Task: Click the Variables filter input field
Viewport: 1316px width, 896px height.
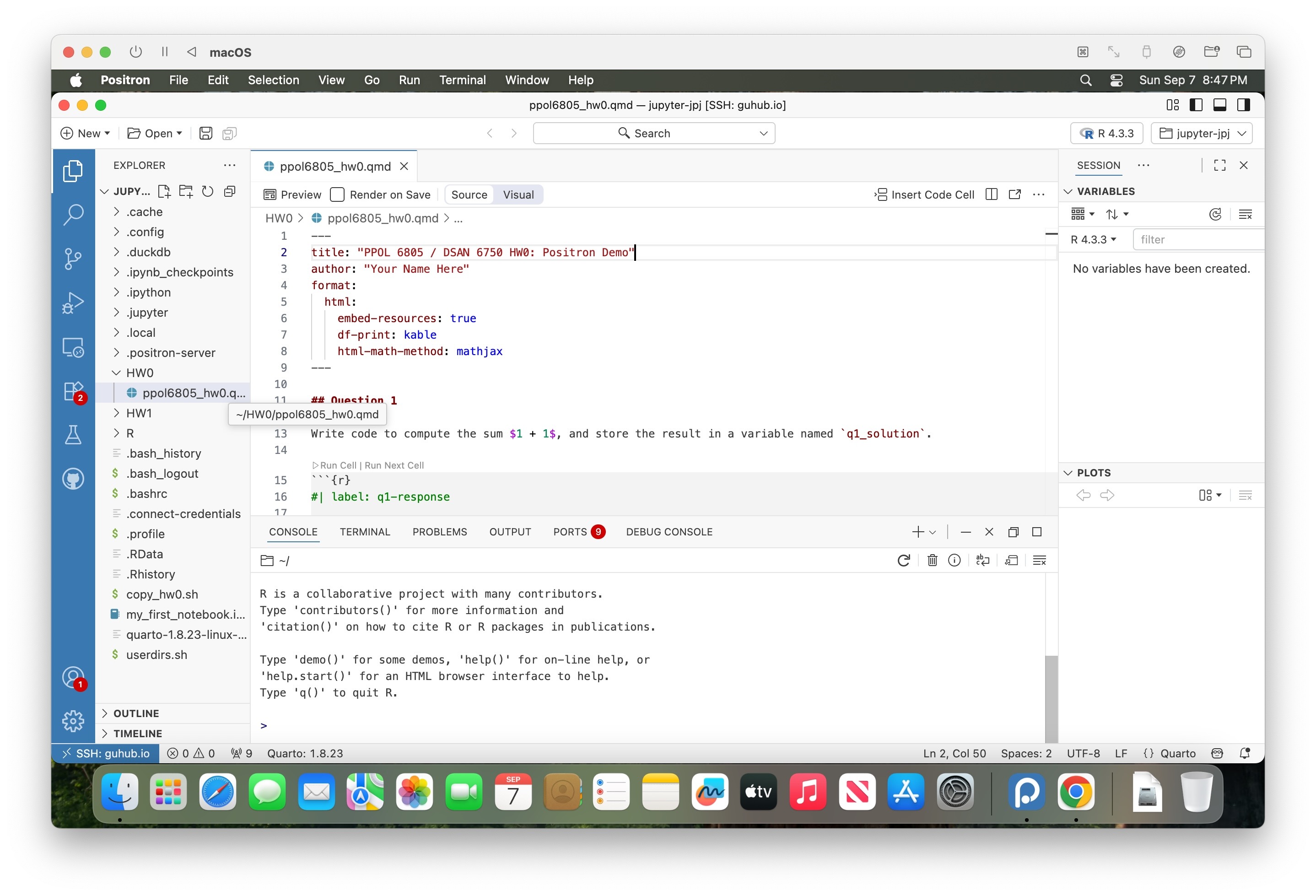Action: 1198,240
